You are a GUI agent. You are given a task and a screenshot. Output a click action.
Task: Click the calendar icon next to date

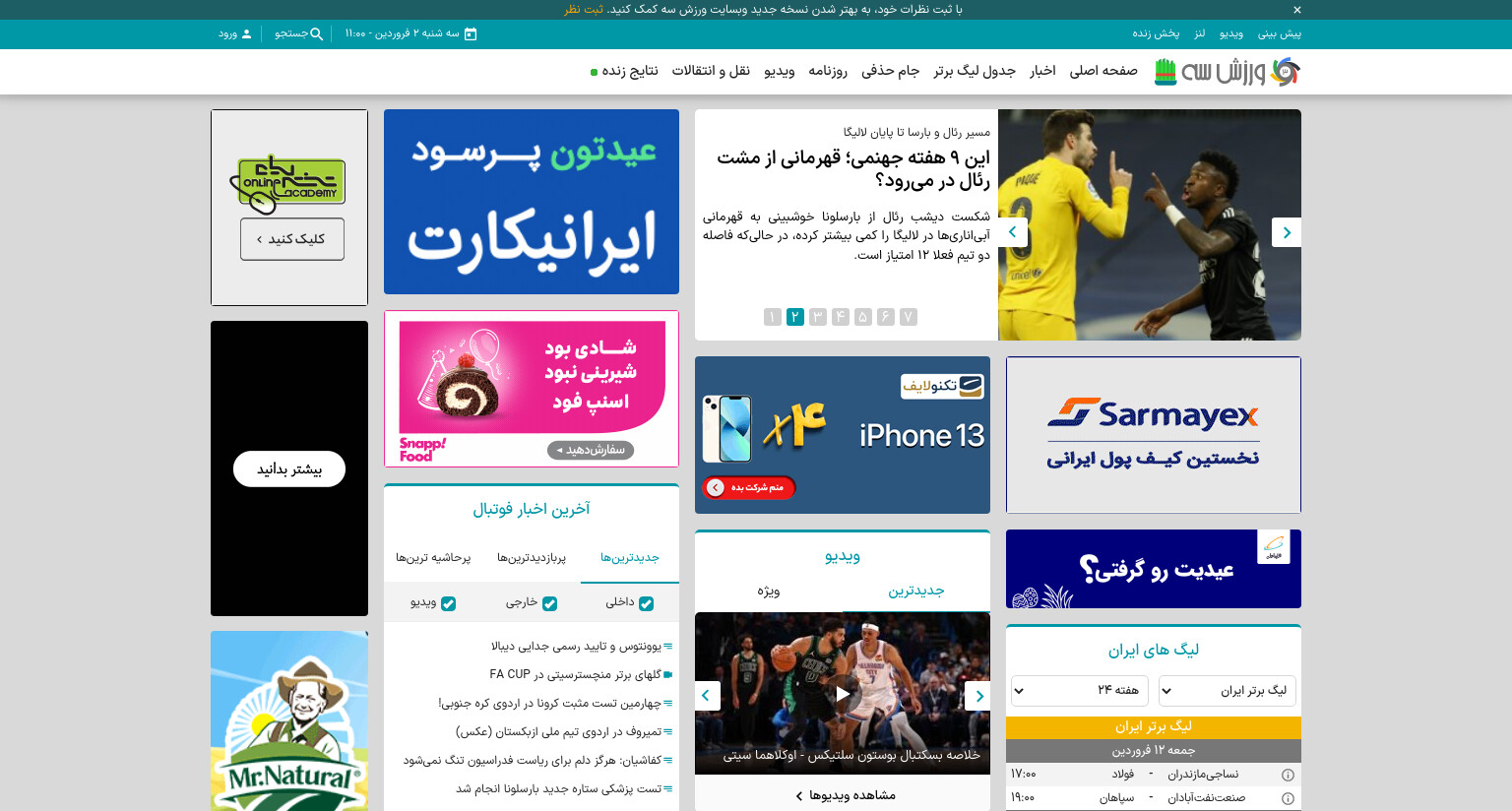(x=471, y=33)
